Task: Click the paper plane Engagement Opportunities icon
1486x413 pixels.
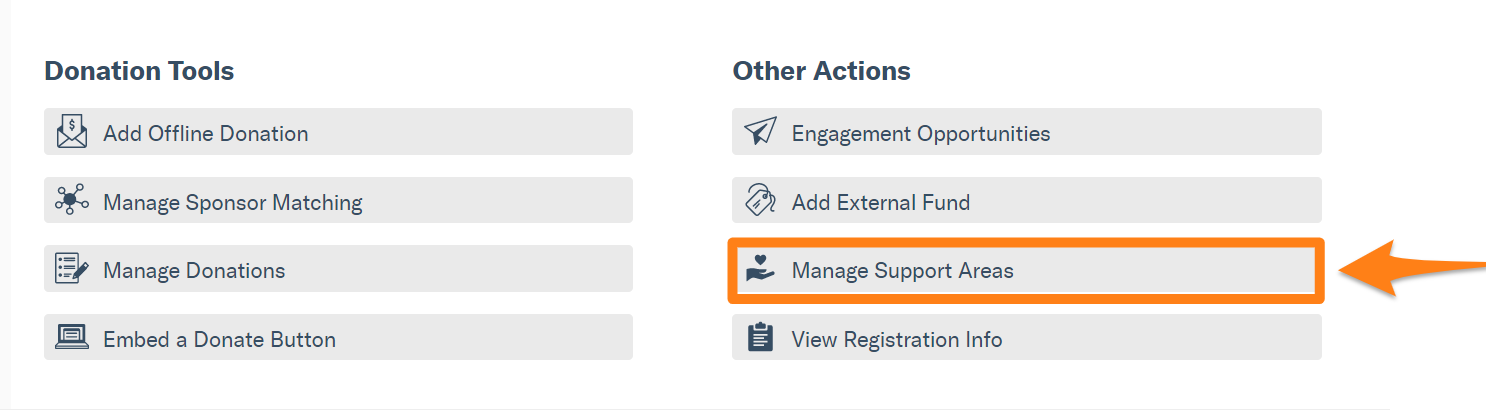Action: [761, 132]
